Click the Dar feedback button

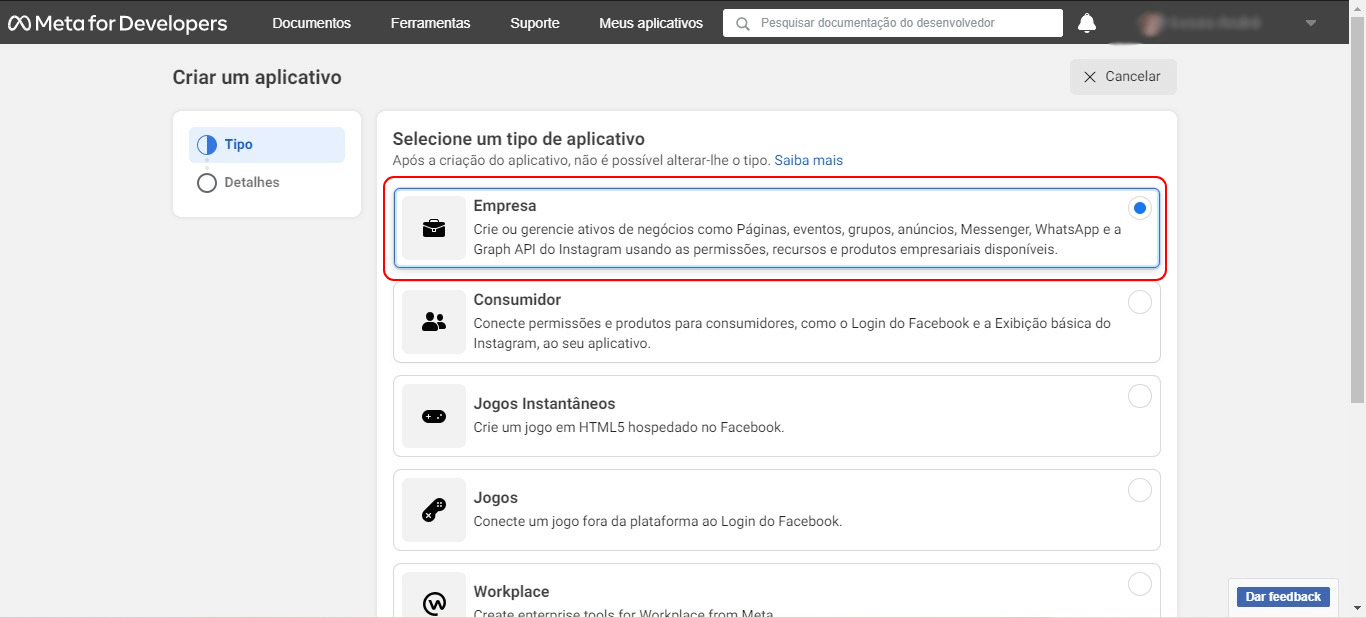pos(1282,596)
